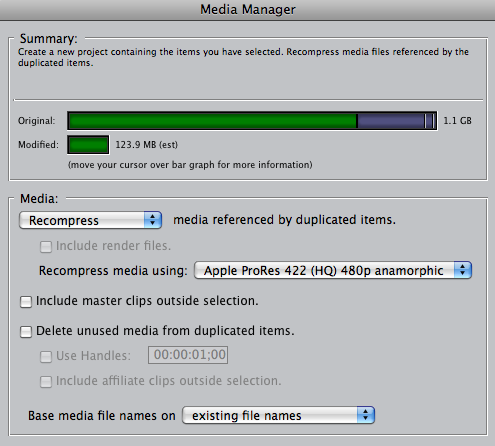
Task: Click the purple segment of the Original bar
Action: coord(390,121)
